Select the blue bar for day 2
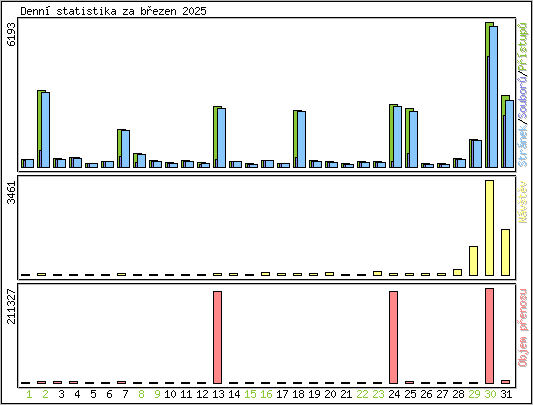533x405 pixels. [46, 130]
